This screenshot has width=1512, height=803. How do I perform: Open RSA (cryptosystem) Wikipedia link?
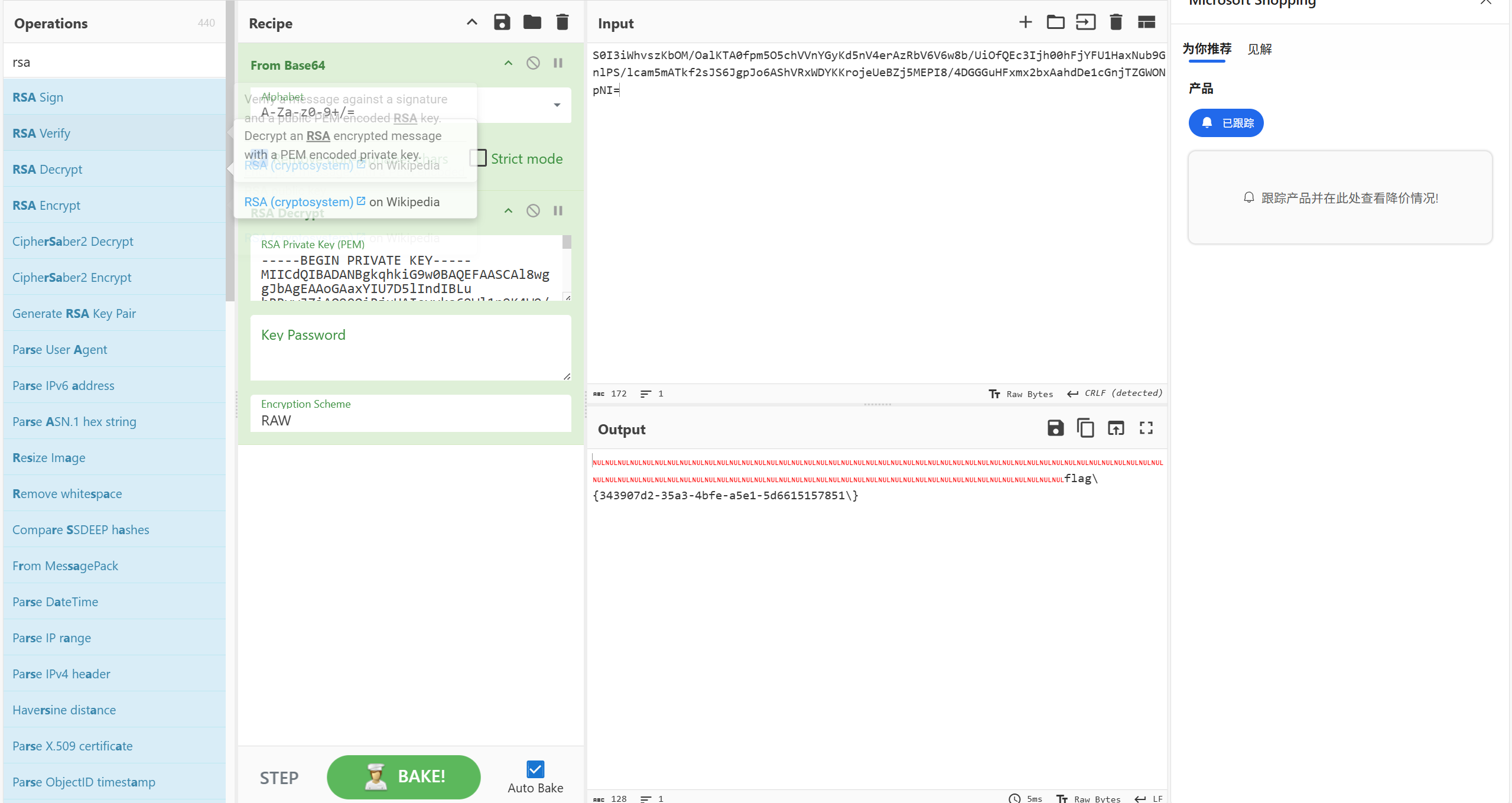coord(304,201)
